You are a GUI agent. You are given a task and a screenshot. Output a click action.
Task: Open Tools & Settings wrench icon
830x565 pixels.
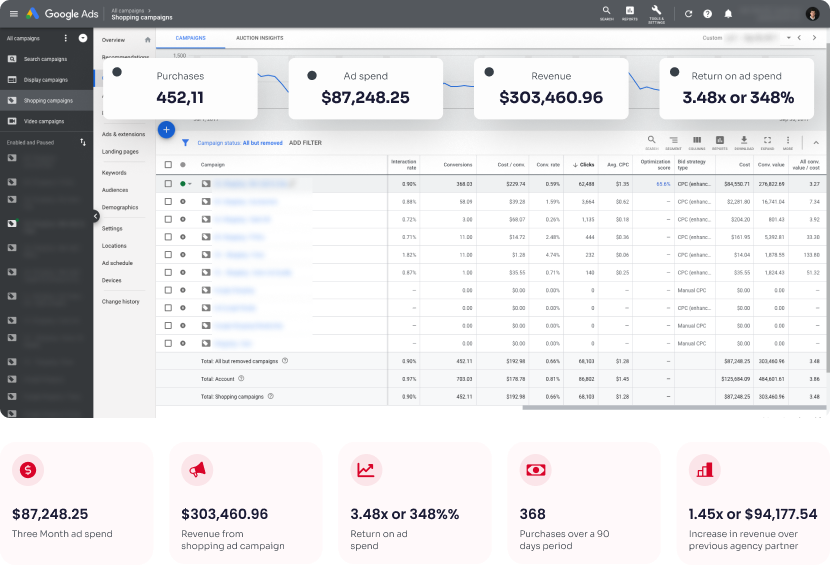pos(656,12)
